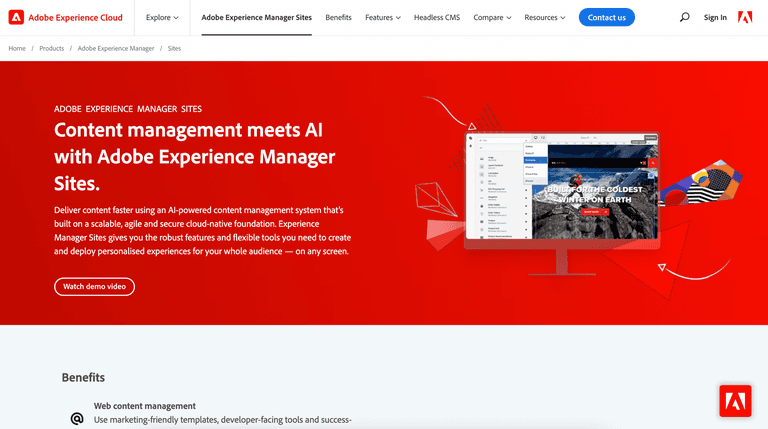Expand the Explore dropdown
This screenshot has height=429, width=768.
click(x=162, y=17)
